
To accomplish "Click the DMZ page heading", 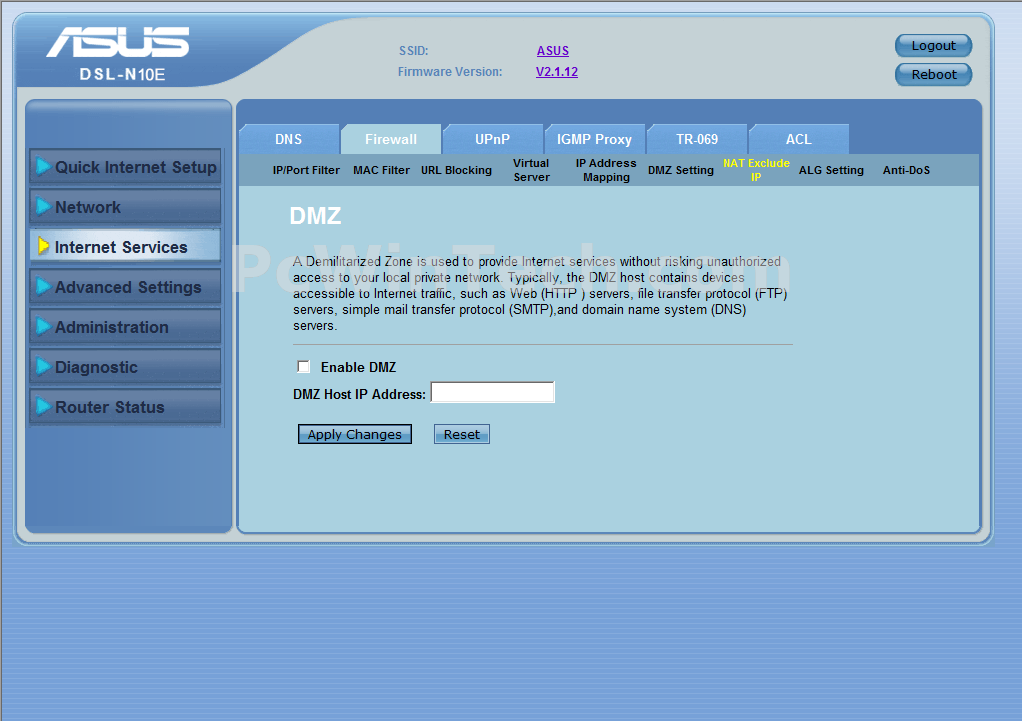I will 315,216.
